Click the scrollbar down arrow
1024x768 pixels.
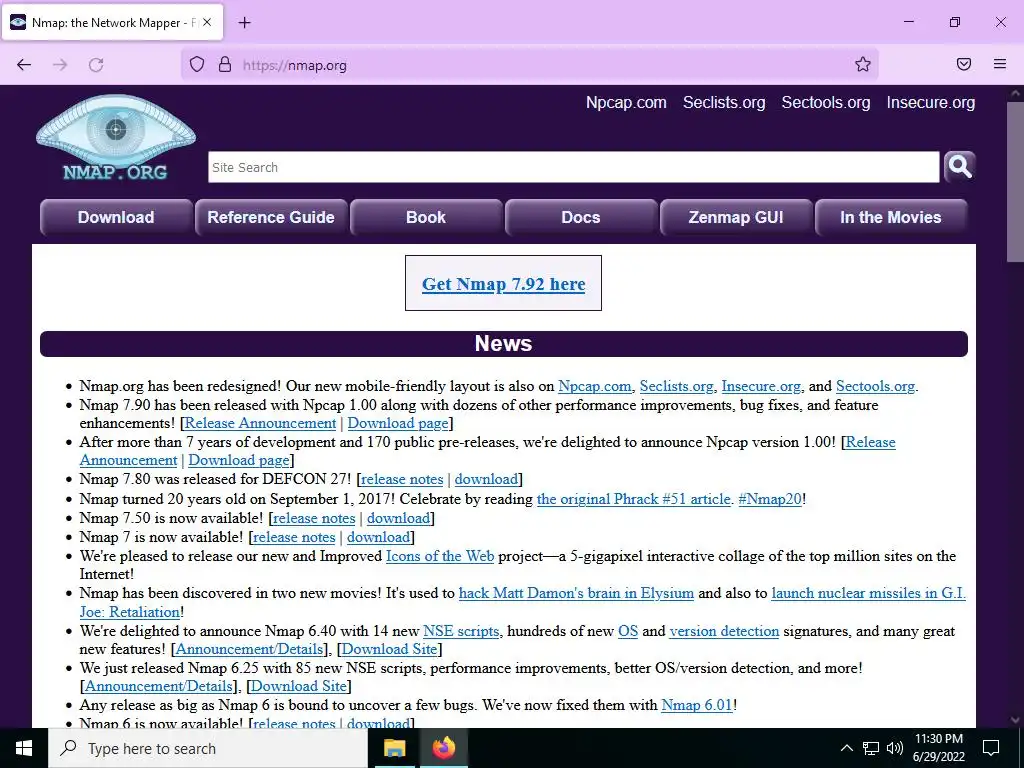(x=1014, y=720)
